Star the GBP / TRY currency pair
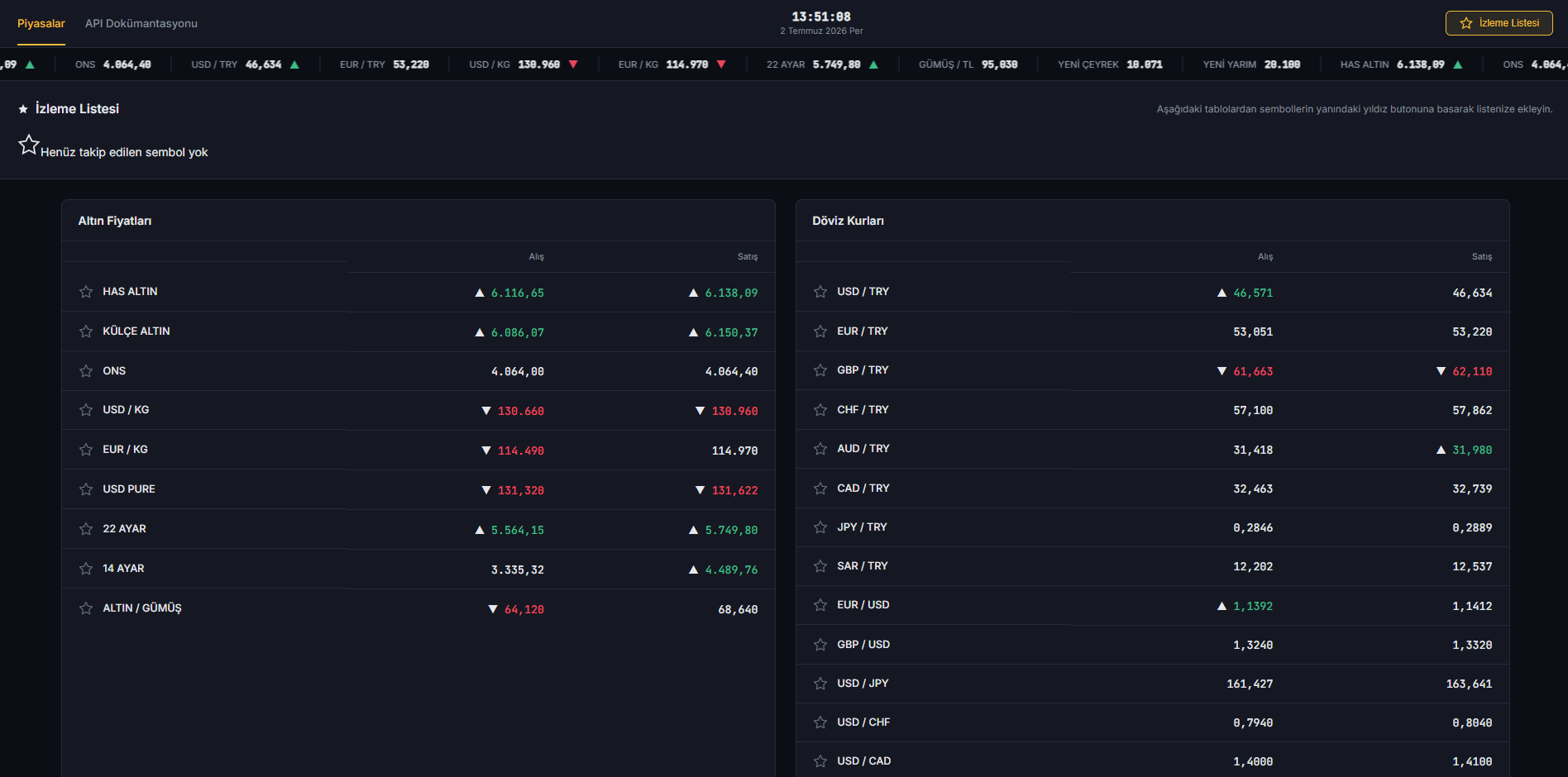Image resolution: width=1568 pixels, height=777 pixels. (x=820, y=370)
